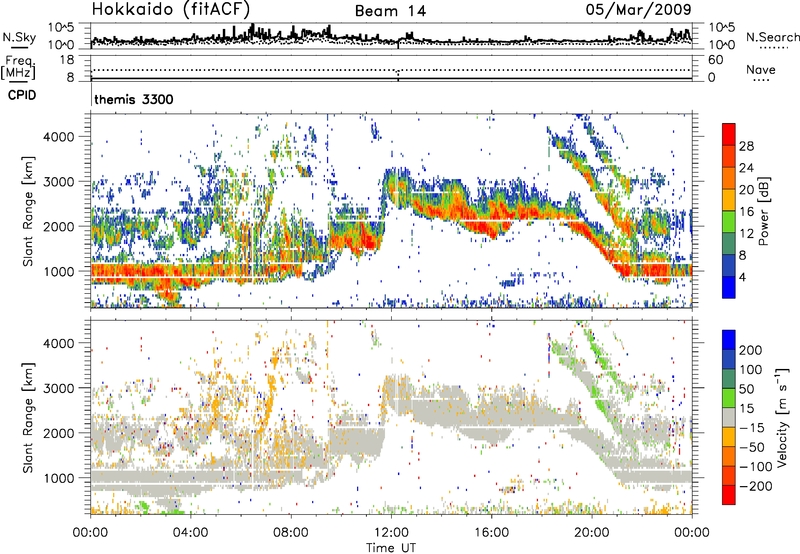The image size is (800, 554).
Task: Click the '-200' velocity colorbar tick label
Action: click(756, 486)
